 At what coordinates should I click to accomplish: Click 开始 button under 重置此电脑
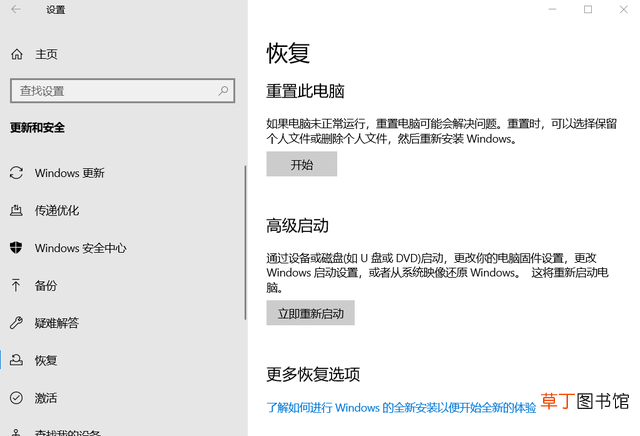tap(302, 164)
